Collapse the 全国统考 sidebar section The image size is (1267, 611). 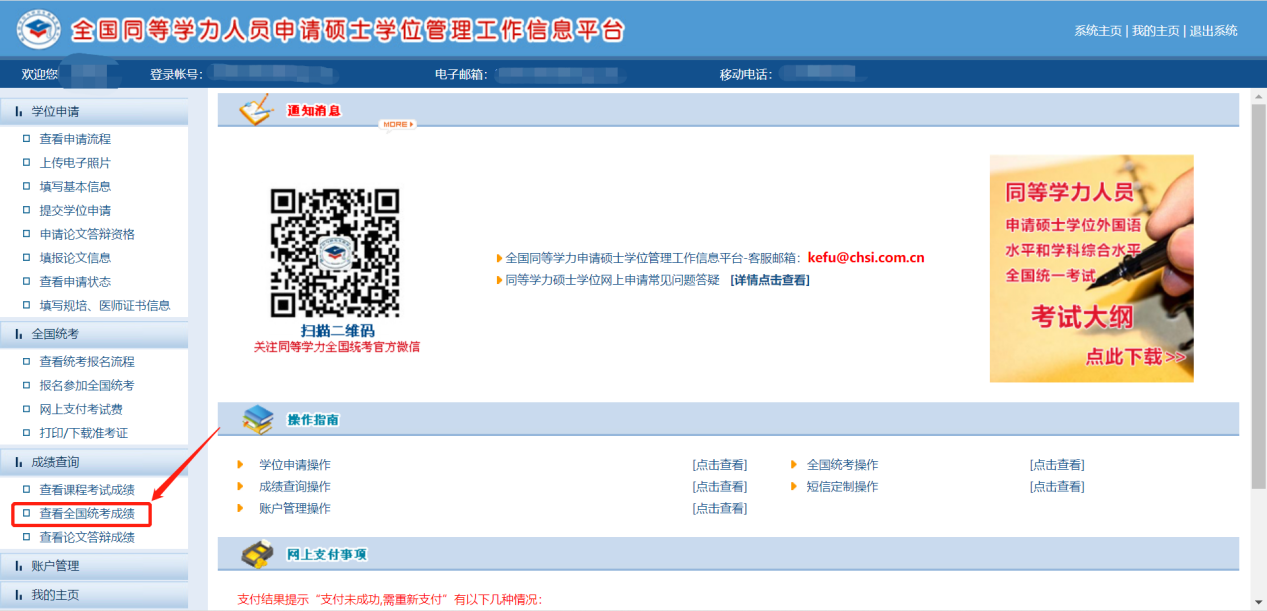(x=94, y=334)
